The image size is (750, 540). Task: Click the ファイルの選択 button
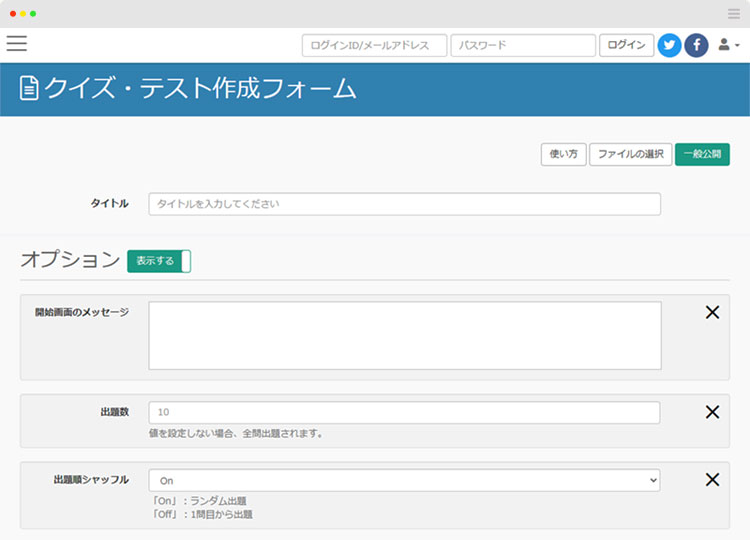pos(630,154)
